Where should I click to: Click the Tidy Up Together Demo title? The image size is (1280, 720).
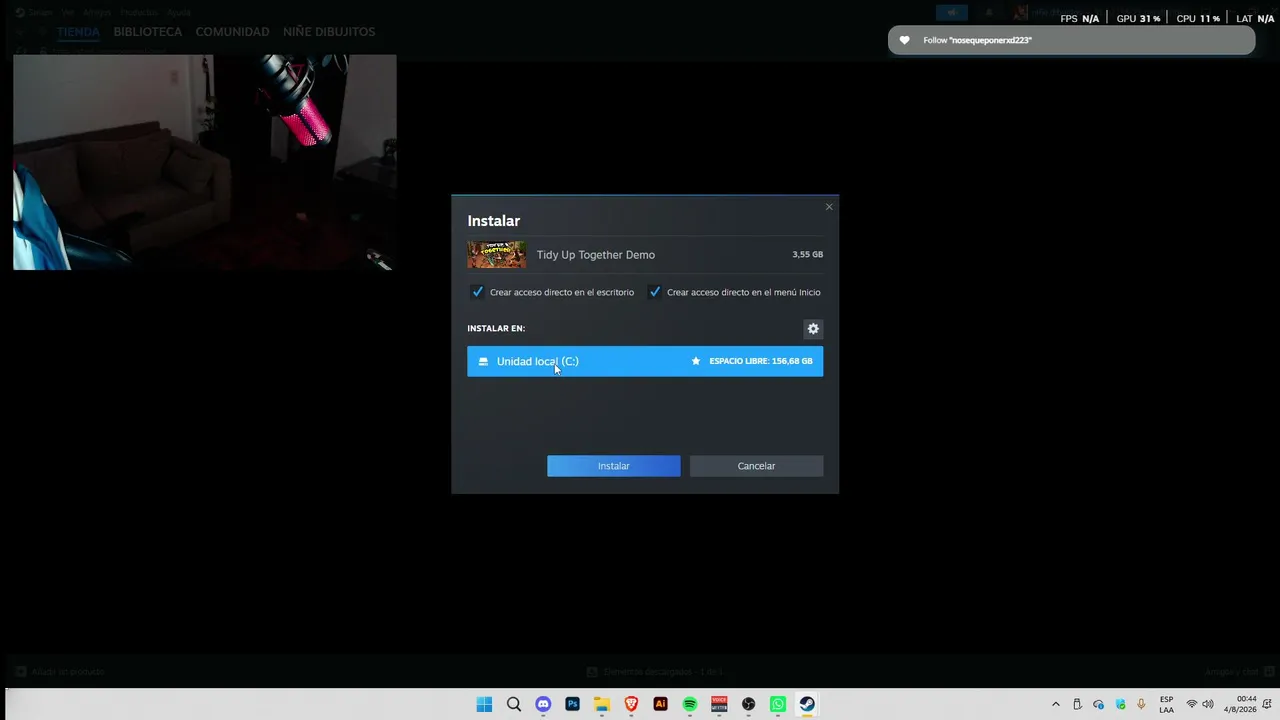pos(596,255)
